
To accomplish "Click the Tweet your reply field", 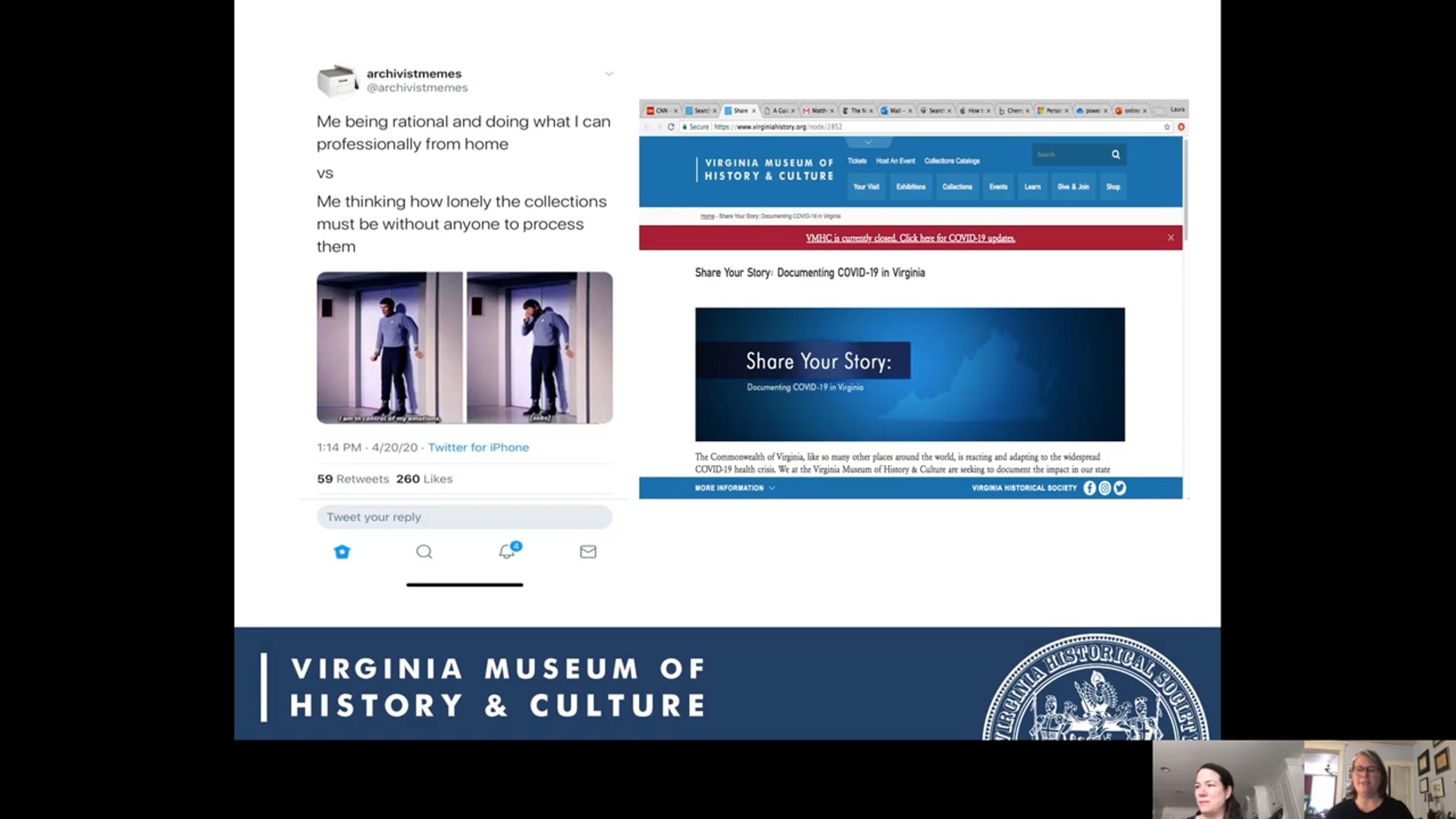I will pyautogui.click(x=464, y=517).
